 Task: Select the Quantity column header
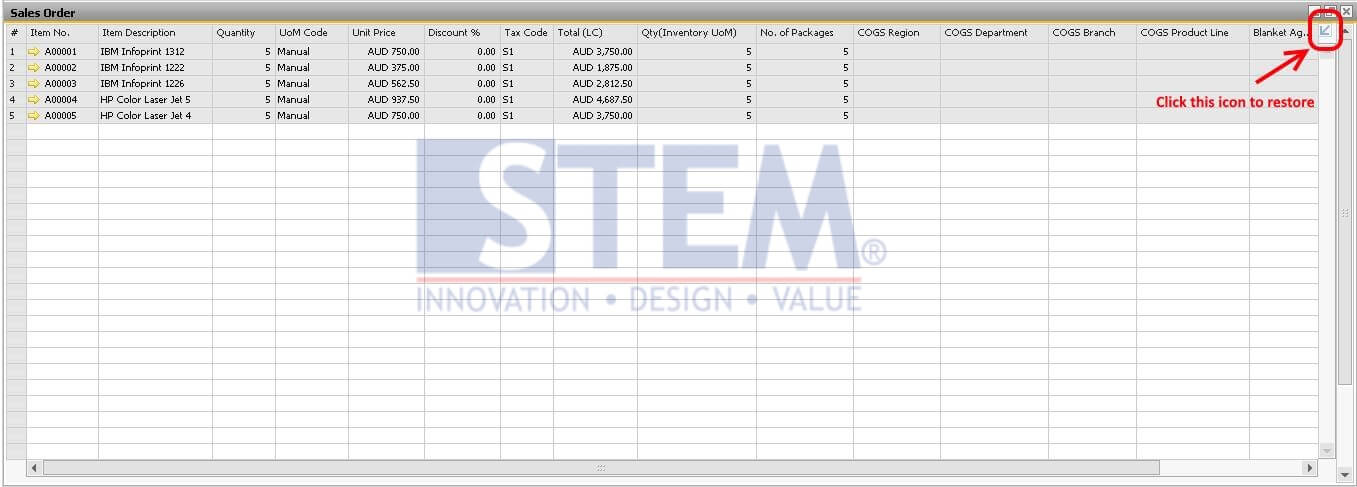click(x=244, y=33)
